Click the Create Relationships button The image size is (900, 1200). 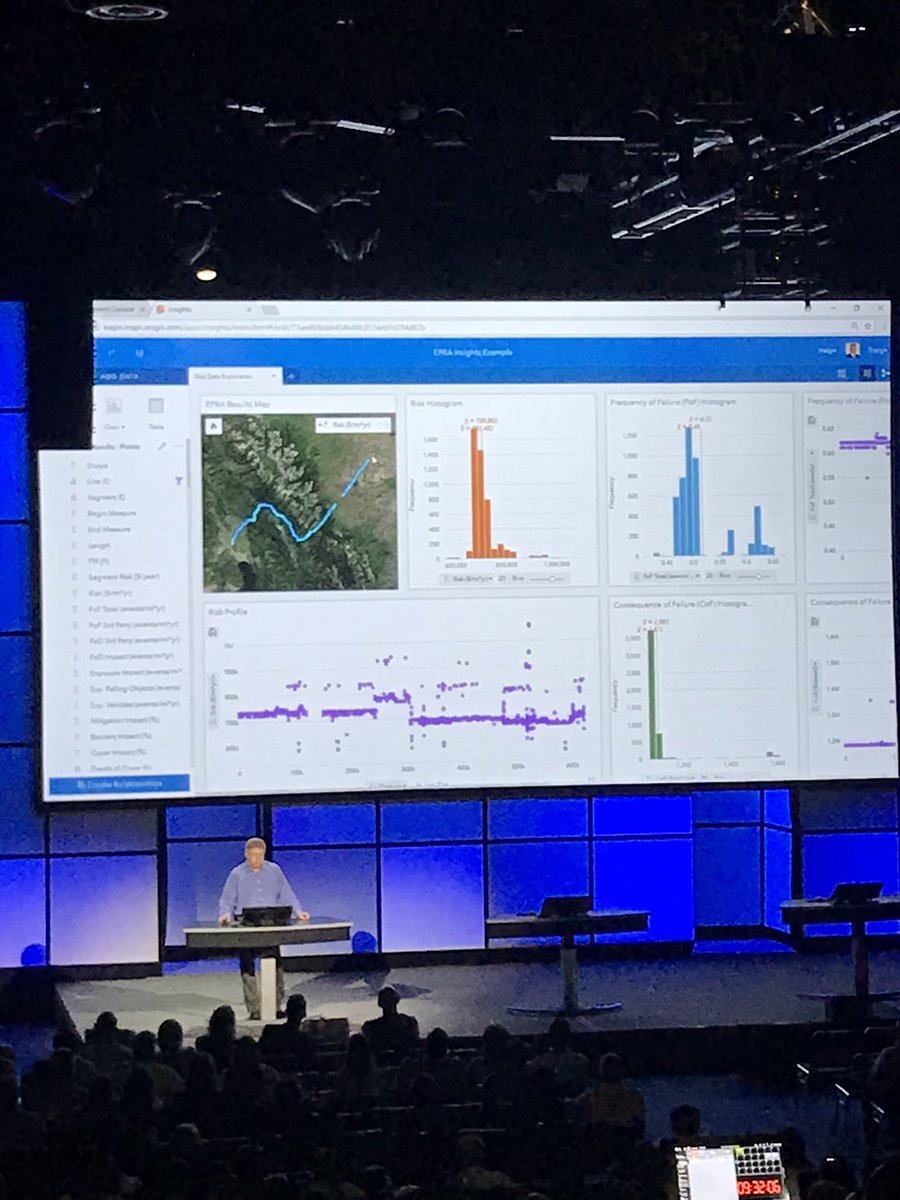(x=119, y=784)
